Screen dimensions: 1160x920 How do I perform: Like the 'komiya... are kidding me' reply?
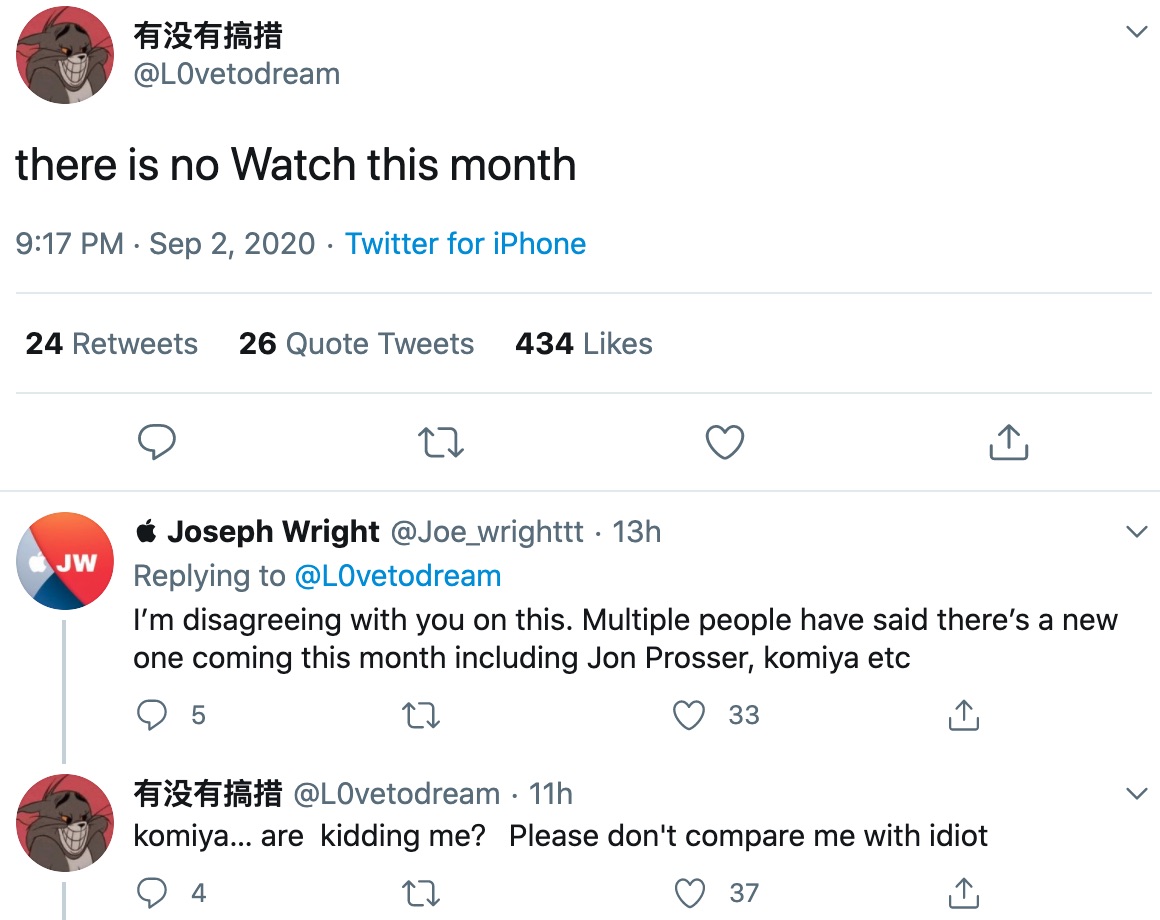689,892
